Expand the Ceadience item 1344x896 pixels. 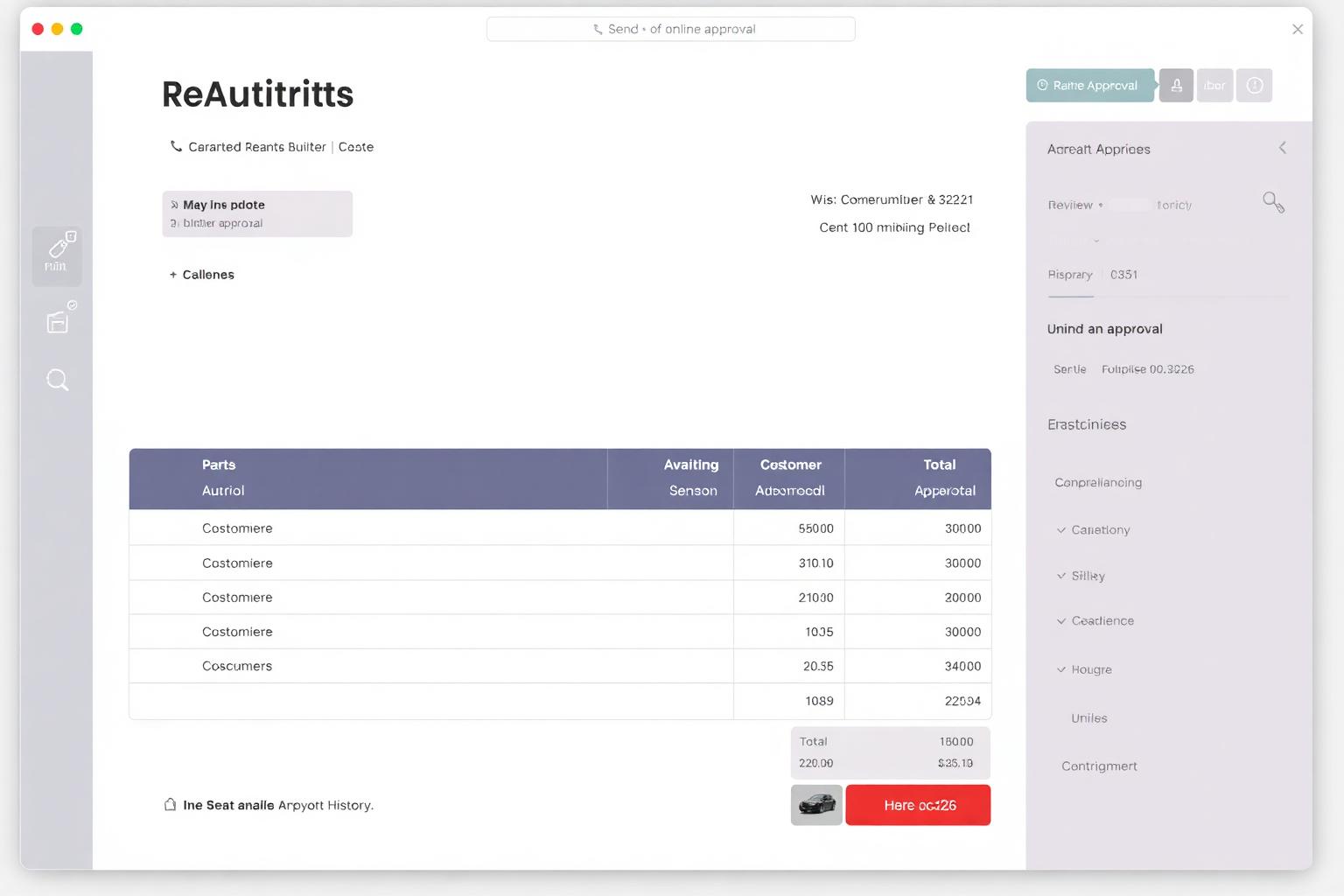(x=1095, y=621)
